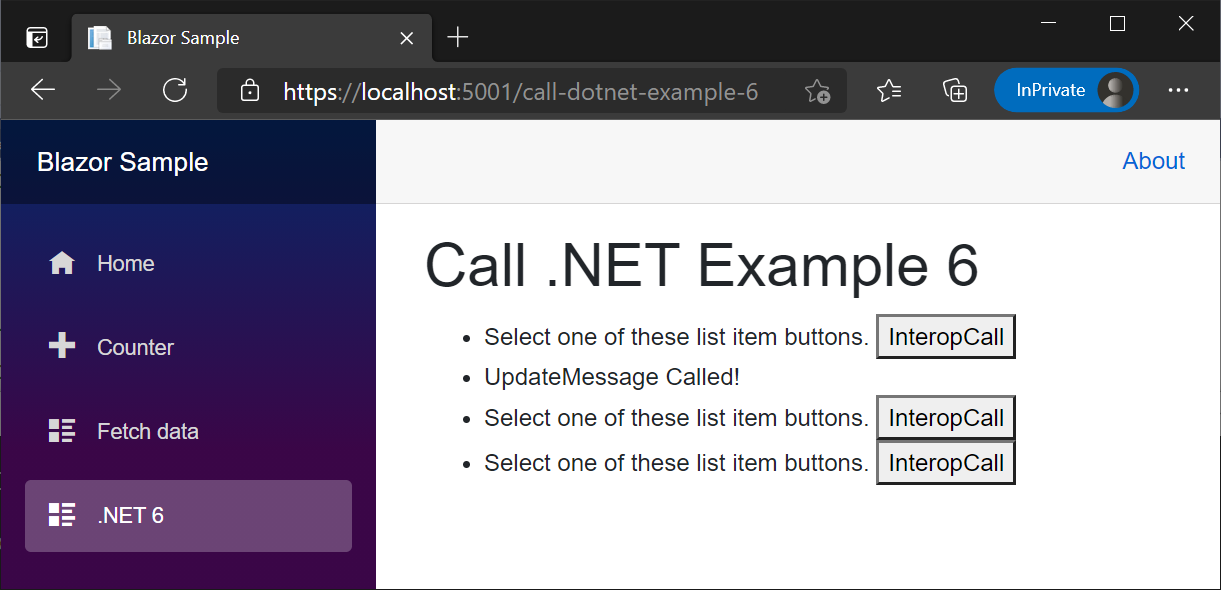Click the grid icon beside Fetch data

[x=61, y=430]
